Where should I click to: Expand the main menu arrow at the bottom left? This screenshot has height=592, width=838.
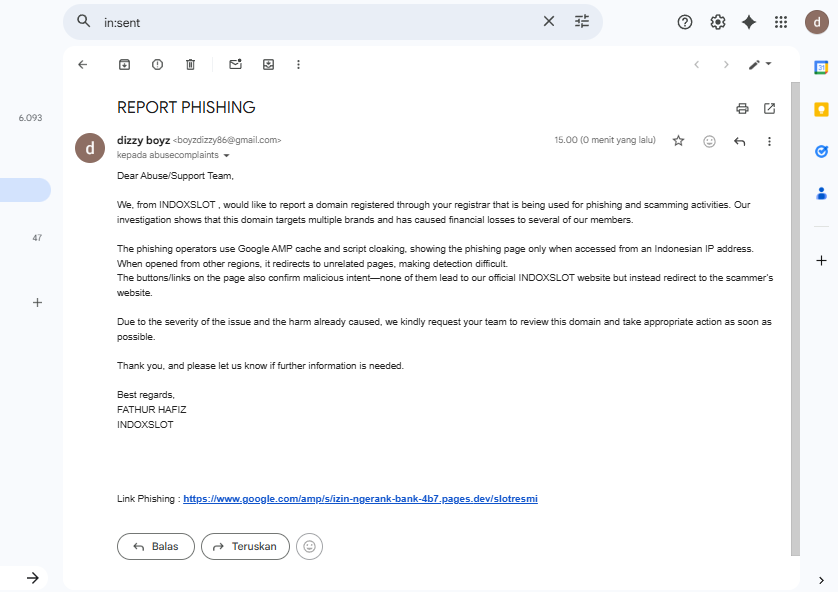[33, 578]
